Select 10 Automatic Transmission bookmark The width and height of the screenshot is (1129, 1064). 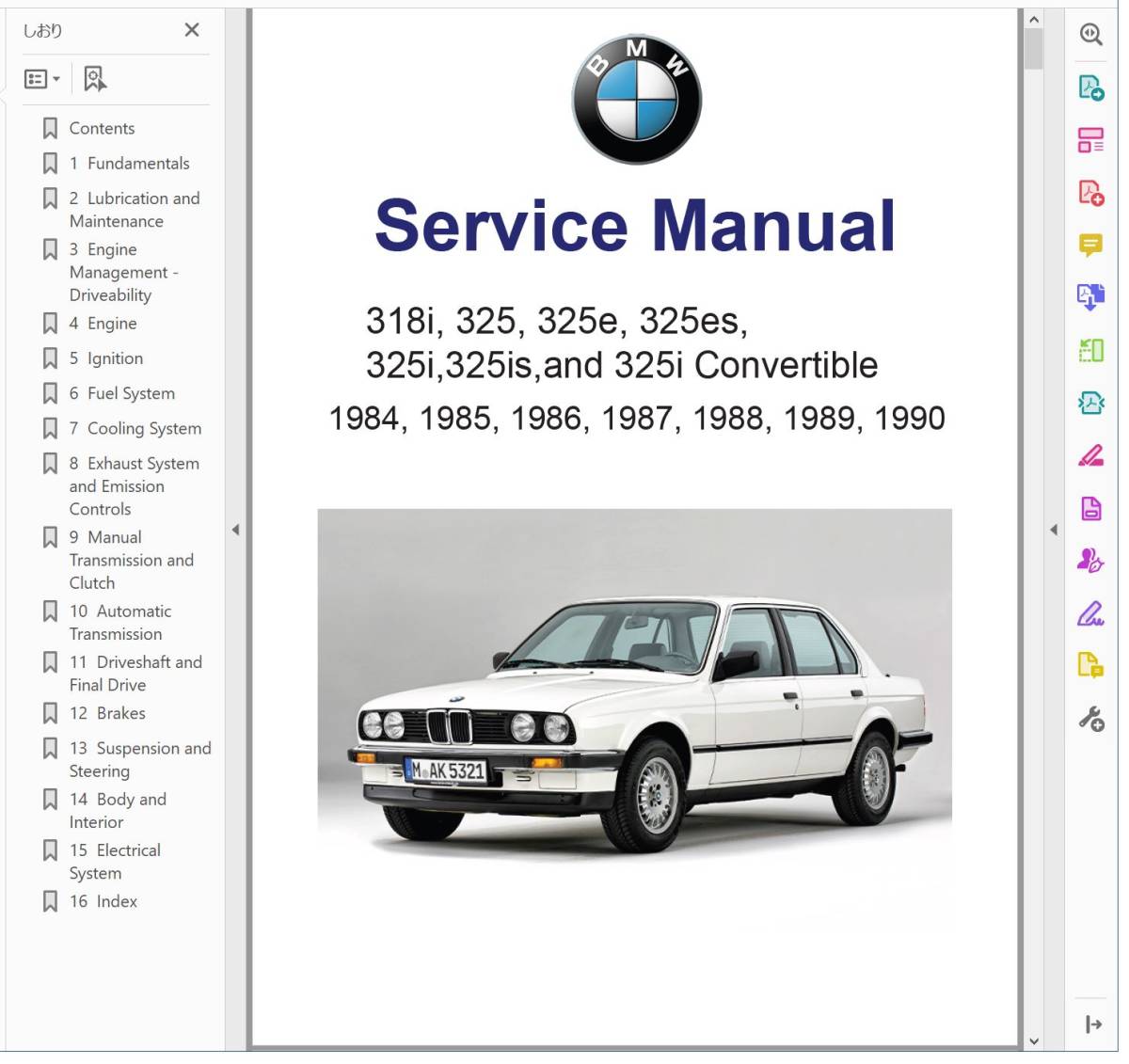120,623
